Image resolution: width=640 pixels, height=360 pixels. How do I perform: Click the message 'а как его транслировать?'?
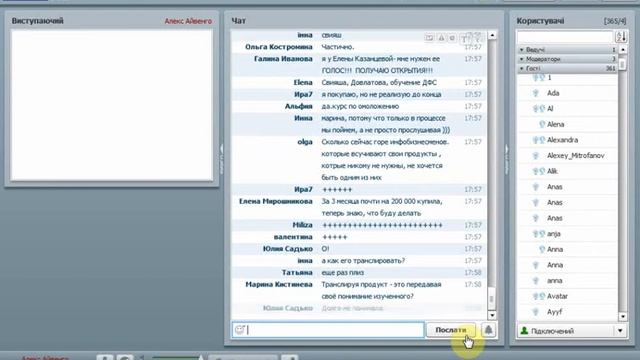pos(363,260)
